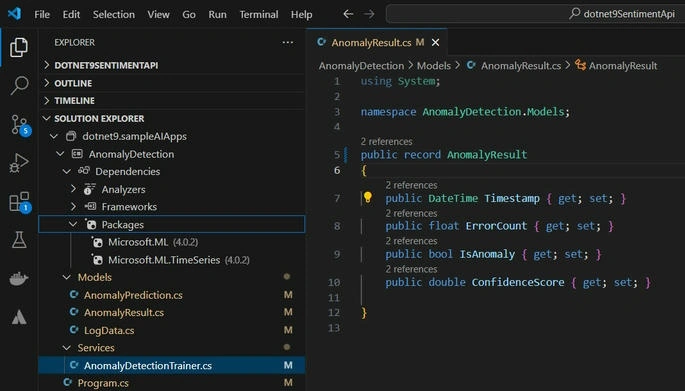Click the C# icon of Program.cs

tap(67, 383)
